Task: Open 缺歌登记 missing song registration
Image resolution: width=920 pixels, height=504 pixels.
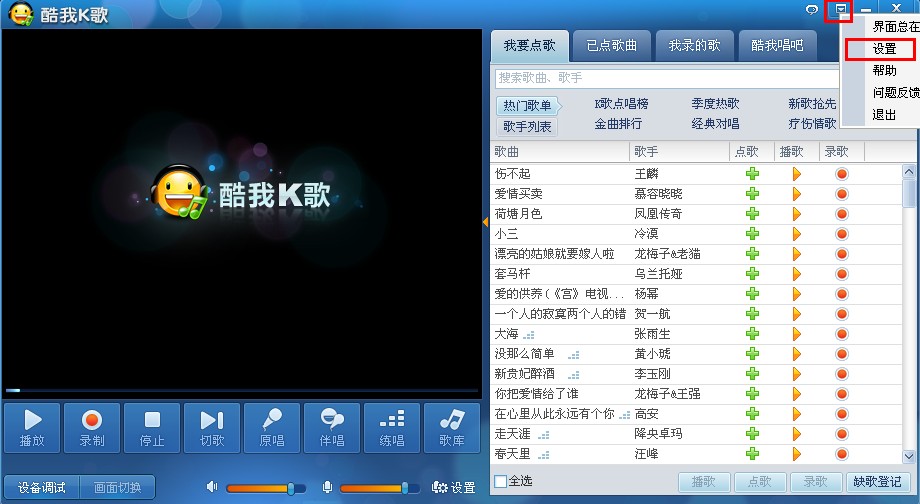Action: point(877,482)
